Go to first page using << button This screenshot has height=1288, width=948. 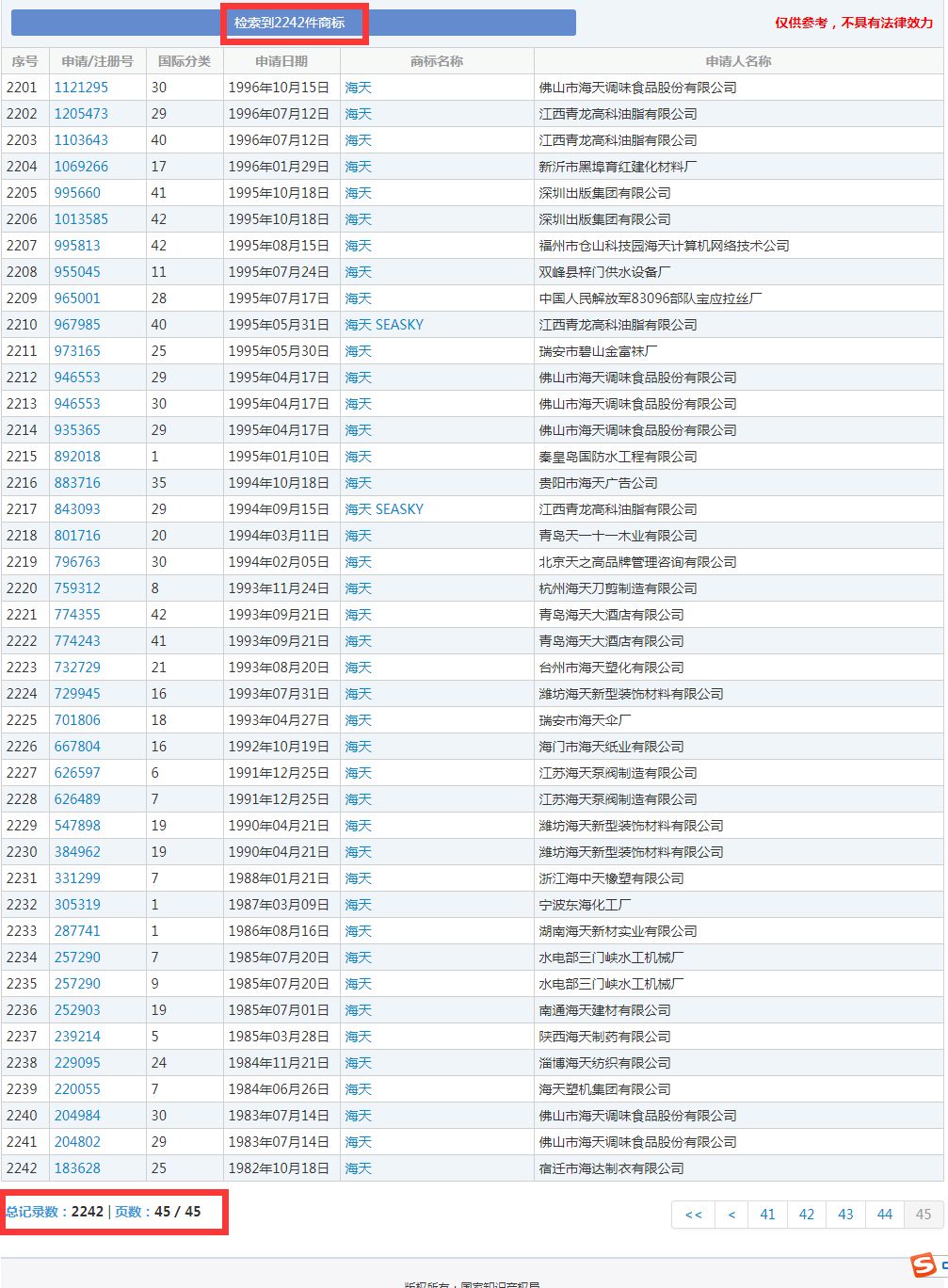click(x=693, y=1215)
